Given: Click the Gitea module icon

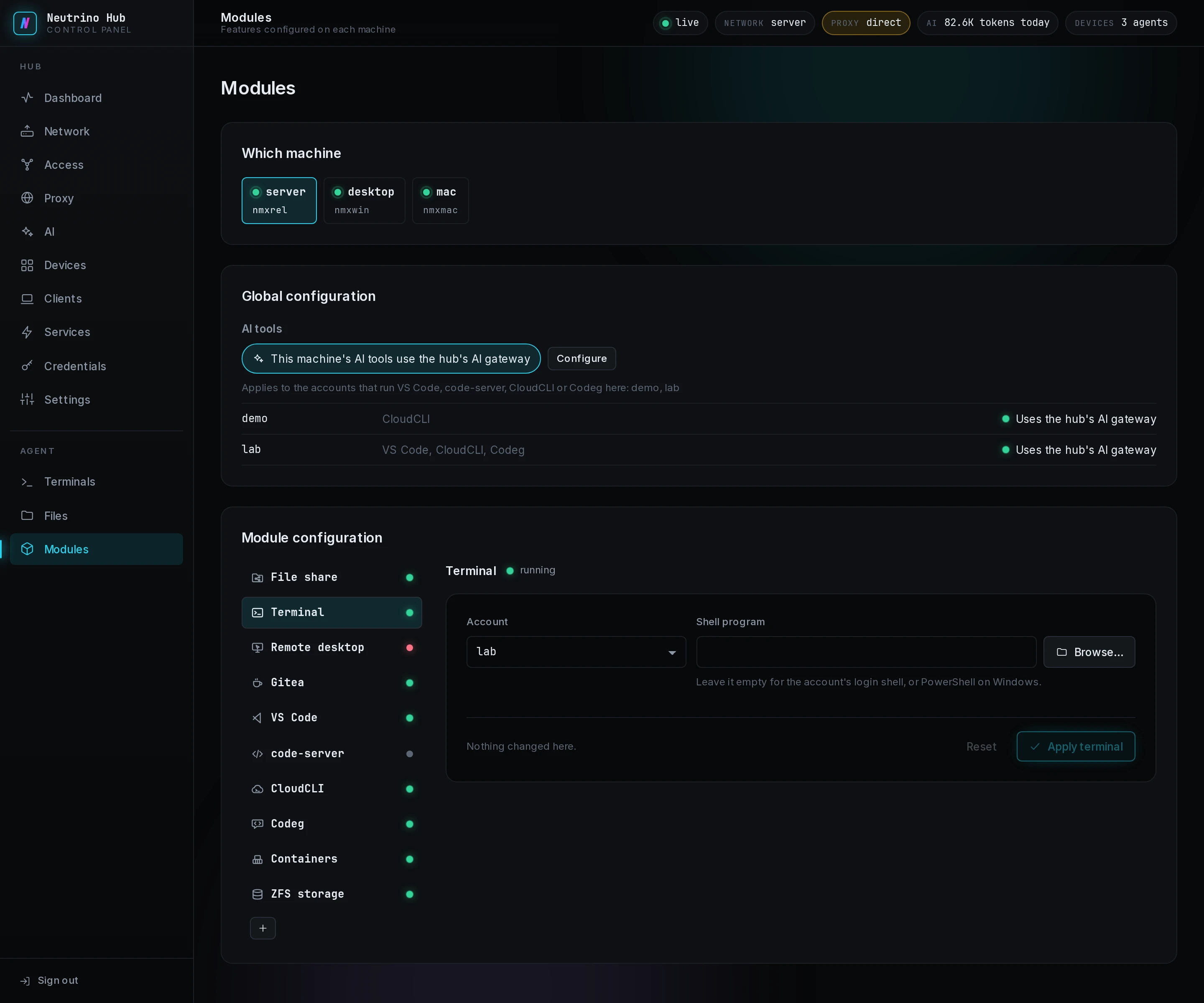Looking at the screenshot, I should [258, 682].
